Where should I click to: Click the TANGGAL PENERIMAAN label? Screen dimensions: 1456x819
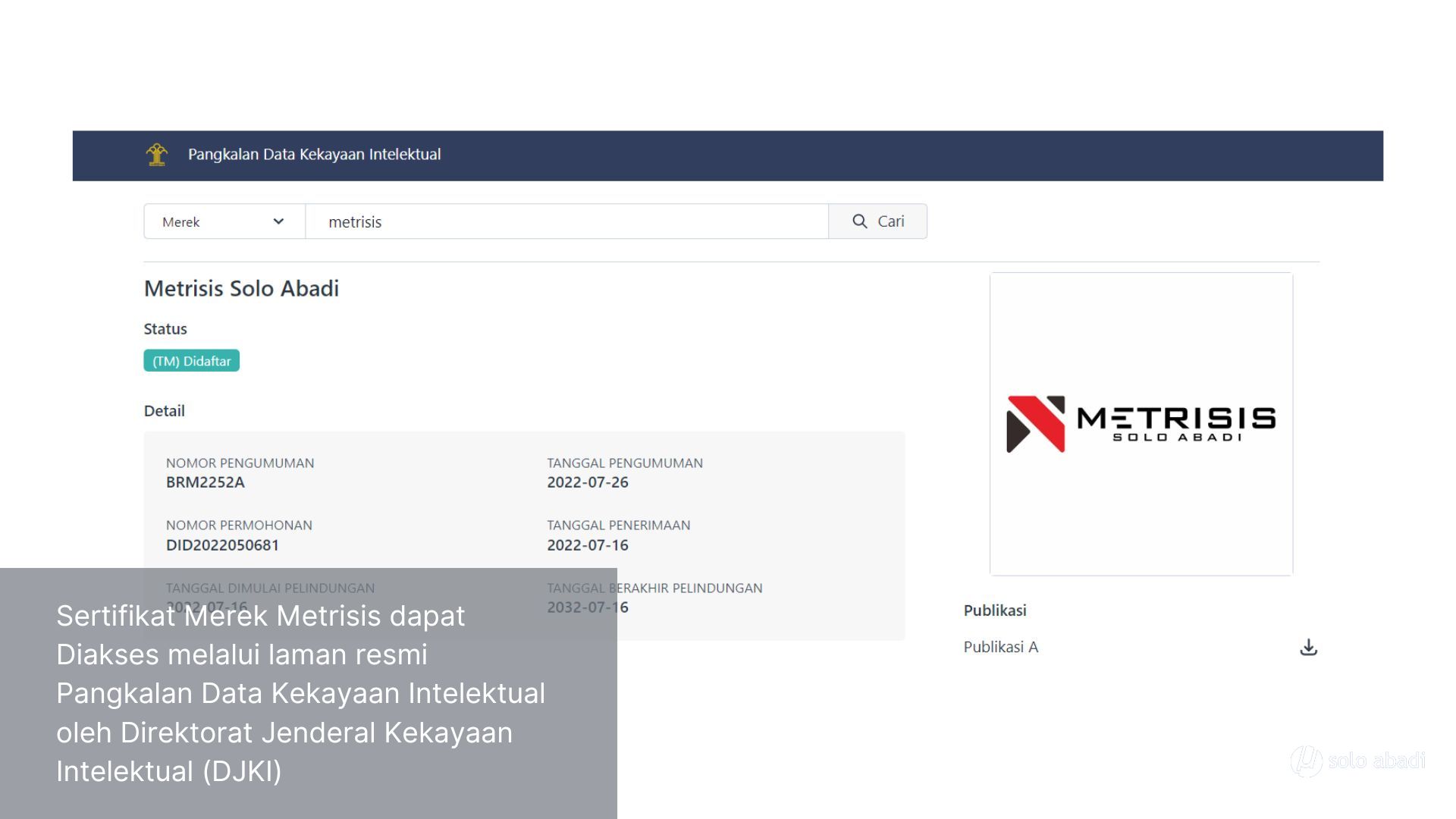pyautogui.click(x=619, y=526)
